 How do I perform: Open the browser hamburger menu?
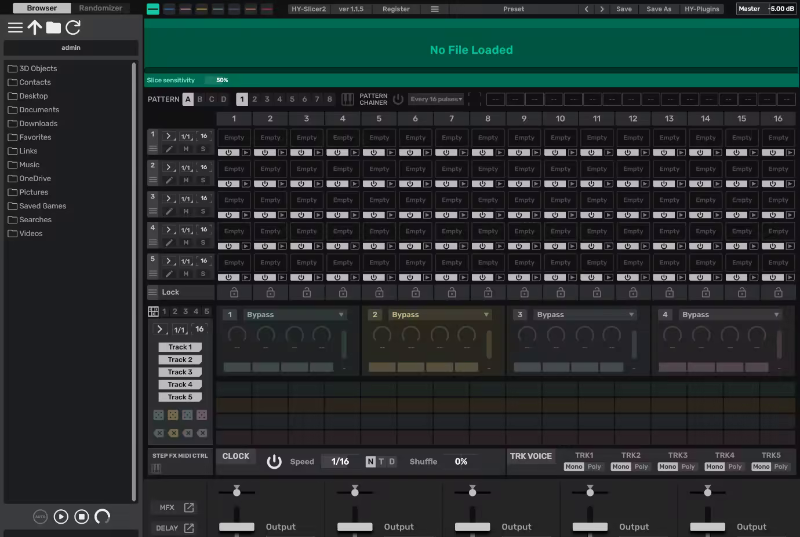pos(15,28)
